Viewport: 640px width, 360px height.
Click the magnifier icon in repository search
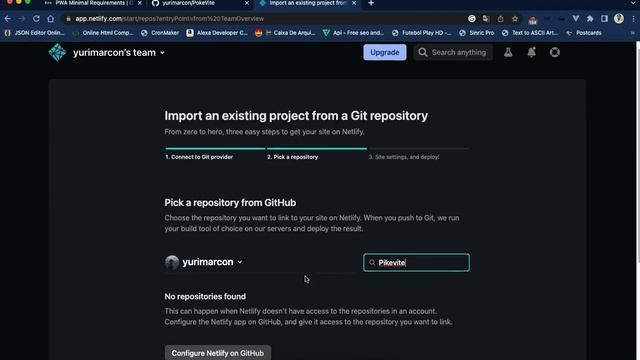click(x=372, y=262)
